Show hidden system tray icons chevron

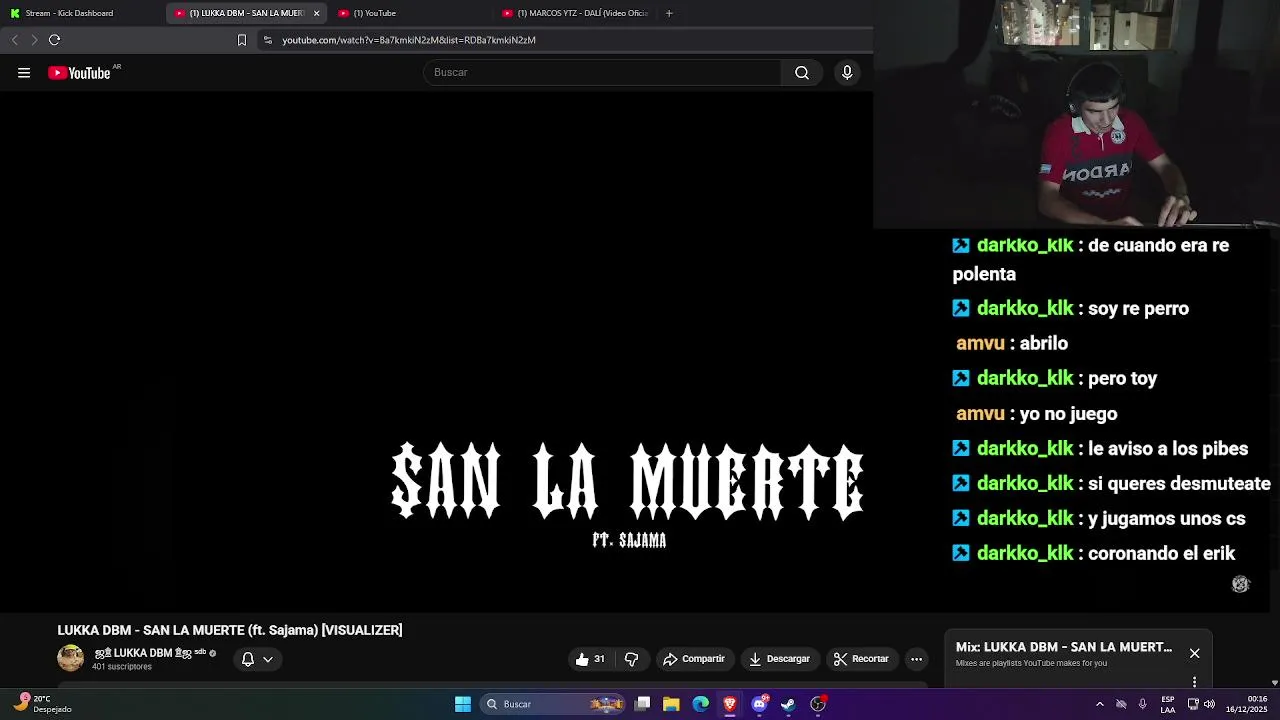click(x=1100, y=704)
